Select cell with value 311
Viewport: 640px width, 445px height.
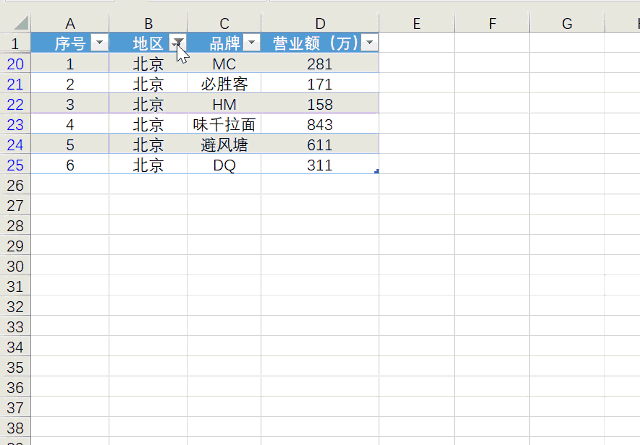pyautogui.click(x=320, y=165)
